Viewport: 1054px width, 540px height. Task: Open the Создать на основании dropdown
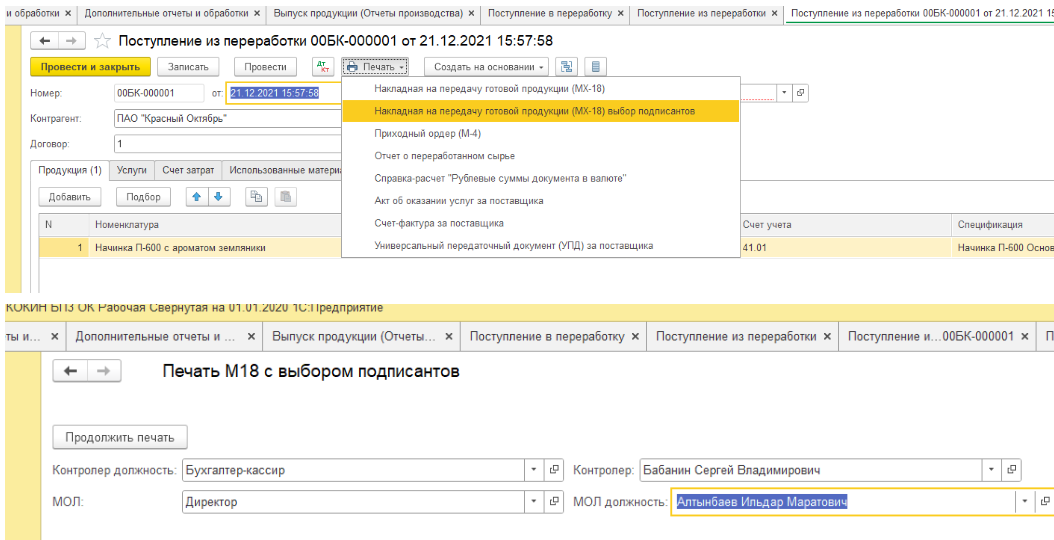tap(486, 67)
